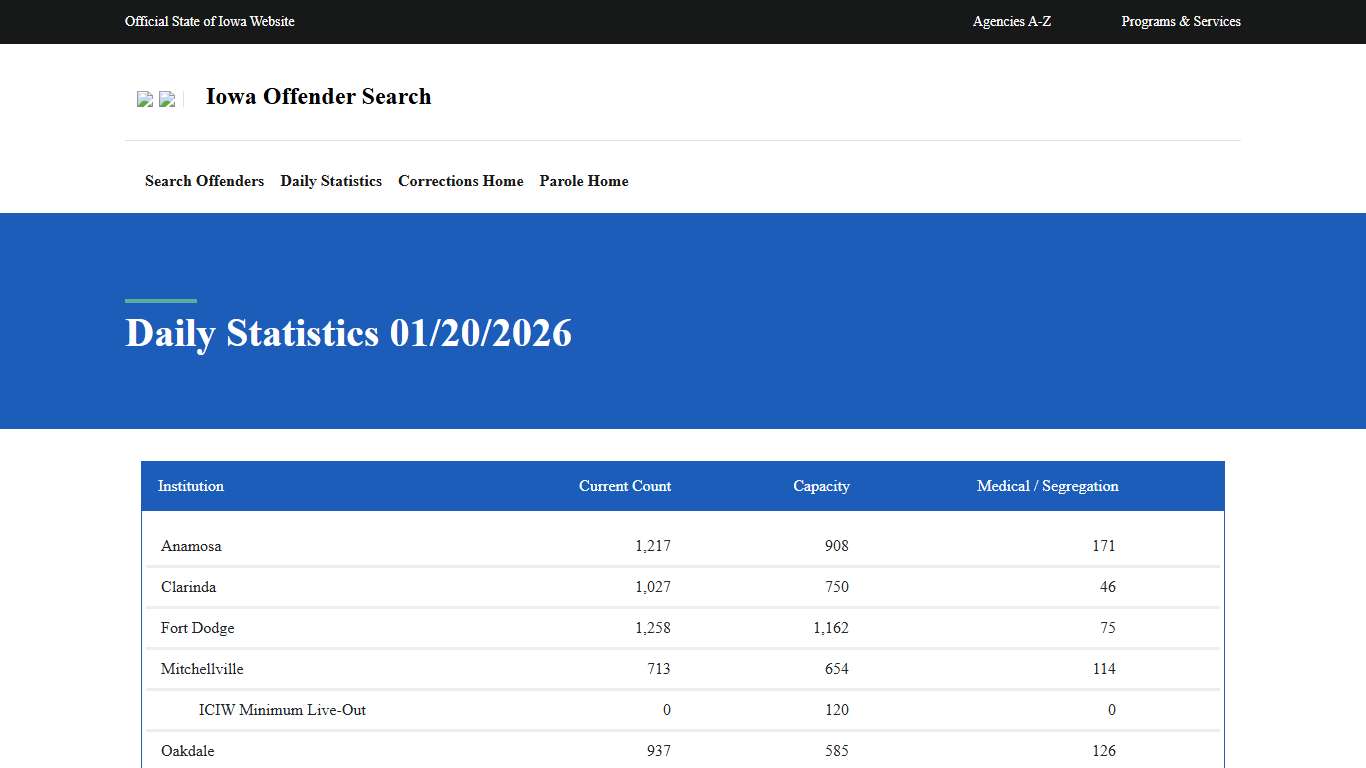Select the Anamosa institution row

click(191, 546)
